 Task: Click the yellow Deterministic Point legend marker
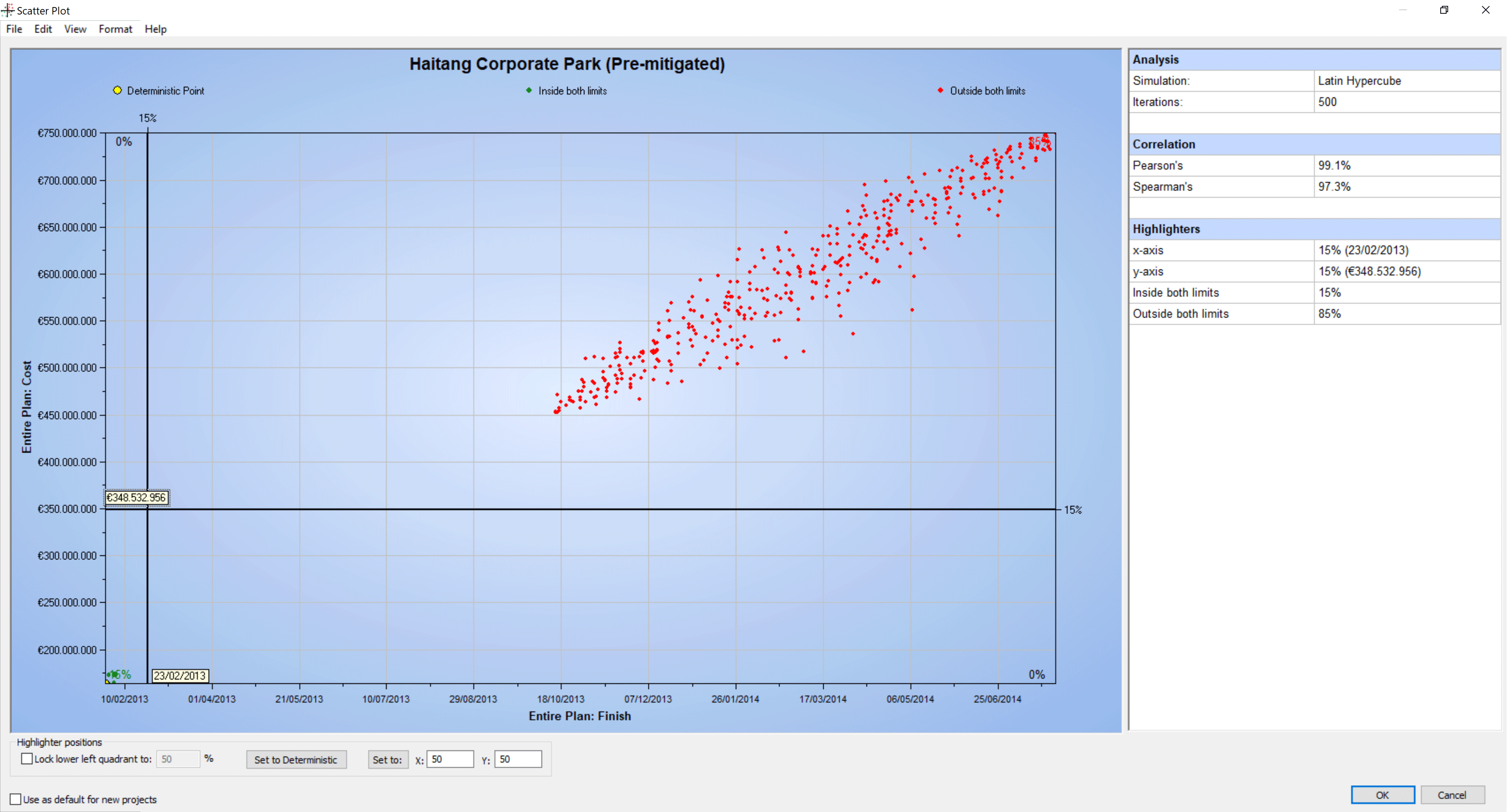coord(118,90)
